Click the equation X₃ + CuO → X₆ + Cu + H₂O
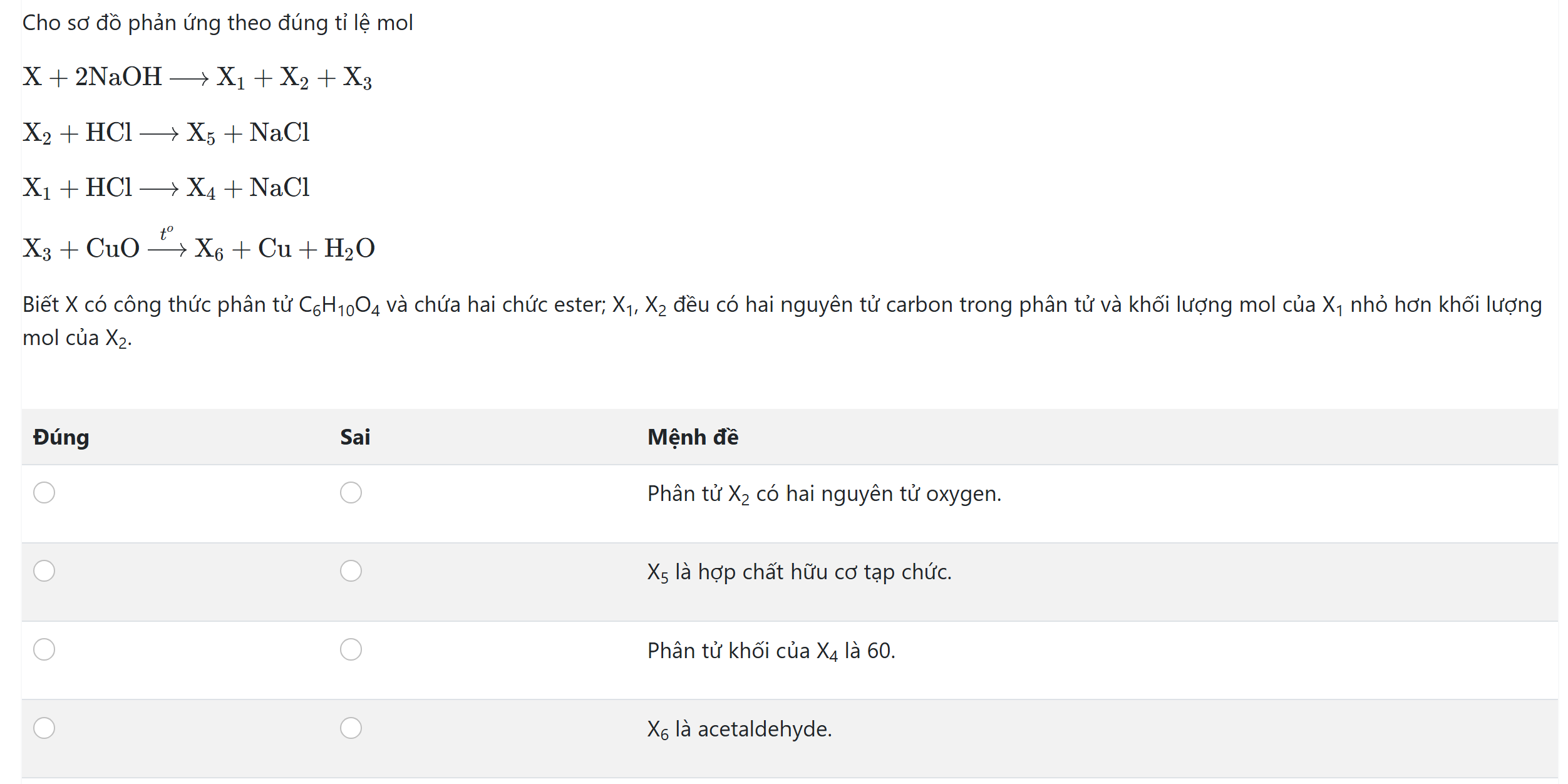 tap(199, 244)
